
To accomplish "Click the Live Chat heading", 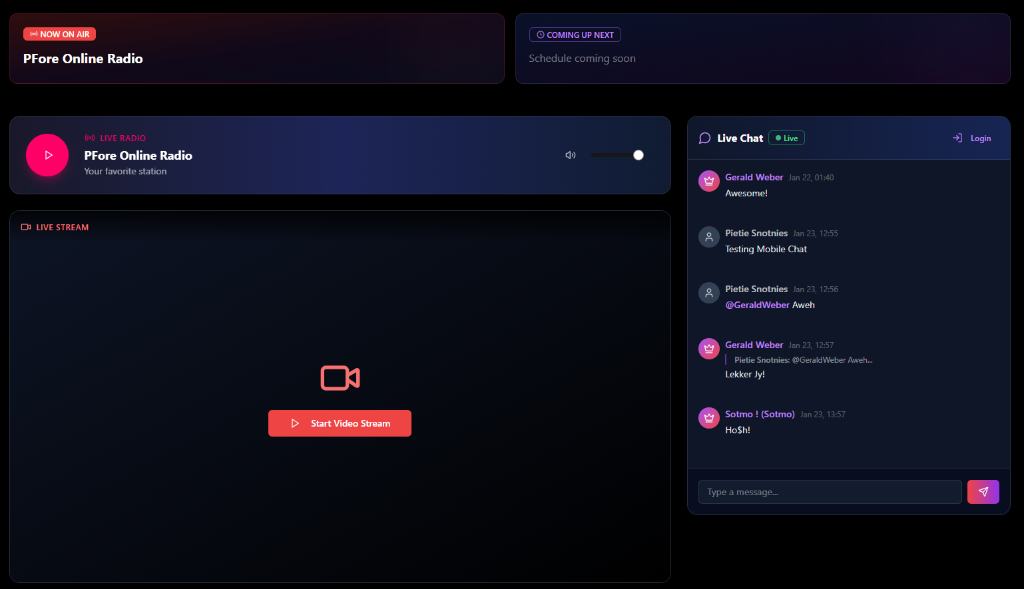I will [740, 138].
